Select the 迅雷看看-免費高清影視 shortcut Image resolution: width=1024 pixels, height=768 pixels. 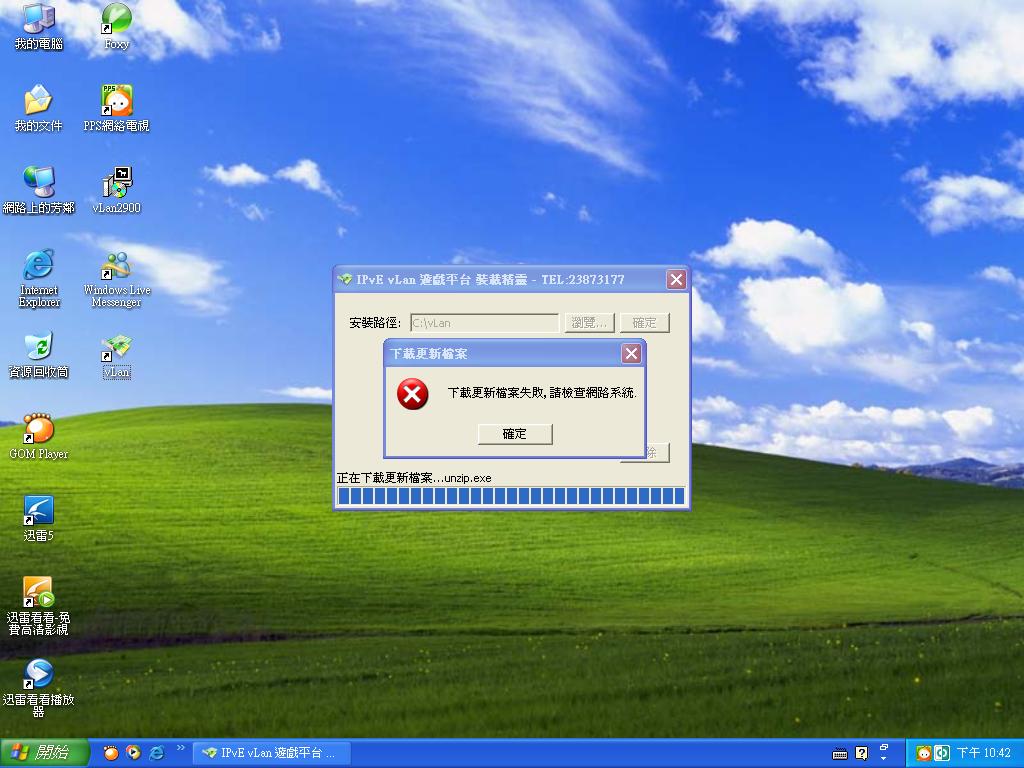pyautogui.click(x=39, y=606)
